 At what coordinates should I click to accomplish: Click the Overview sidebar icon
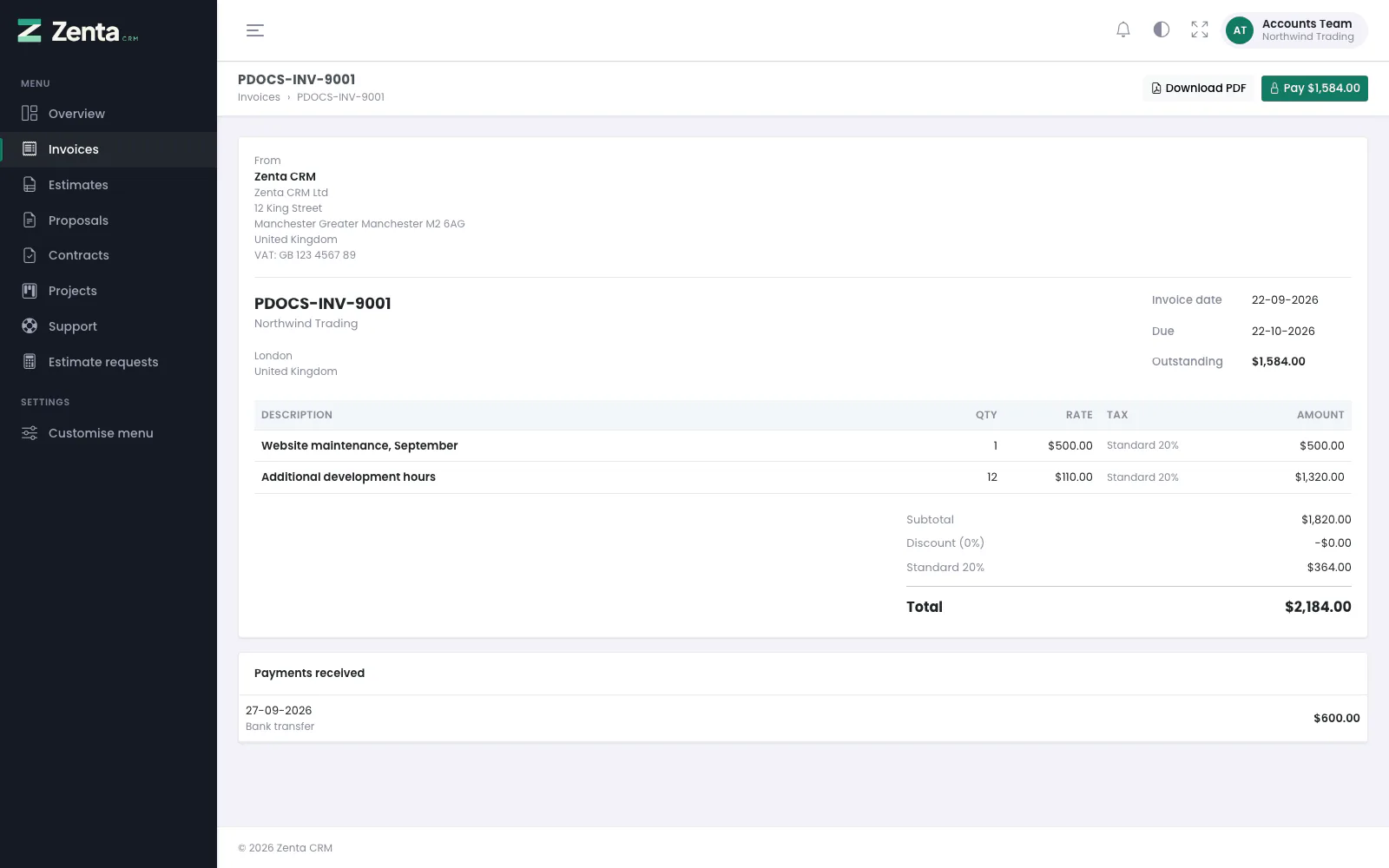point(30,113)
